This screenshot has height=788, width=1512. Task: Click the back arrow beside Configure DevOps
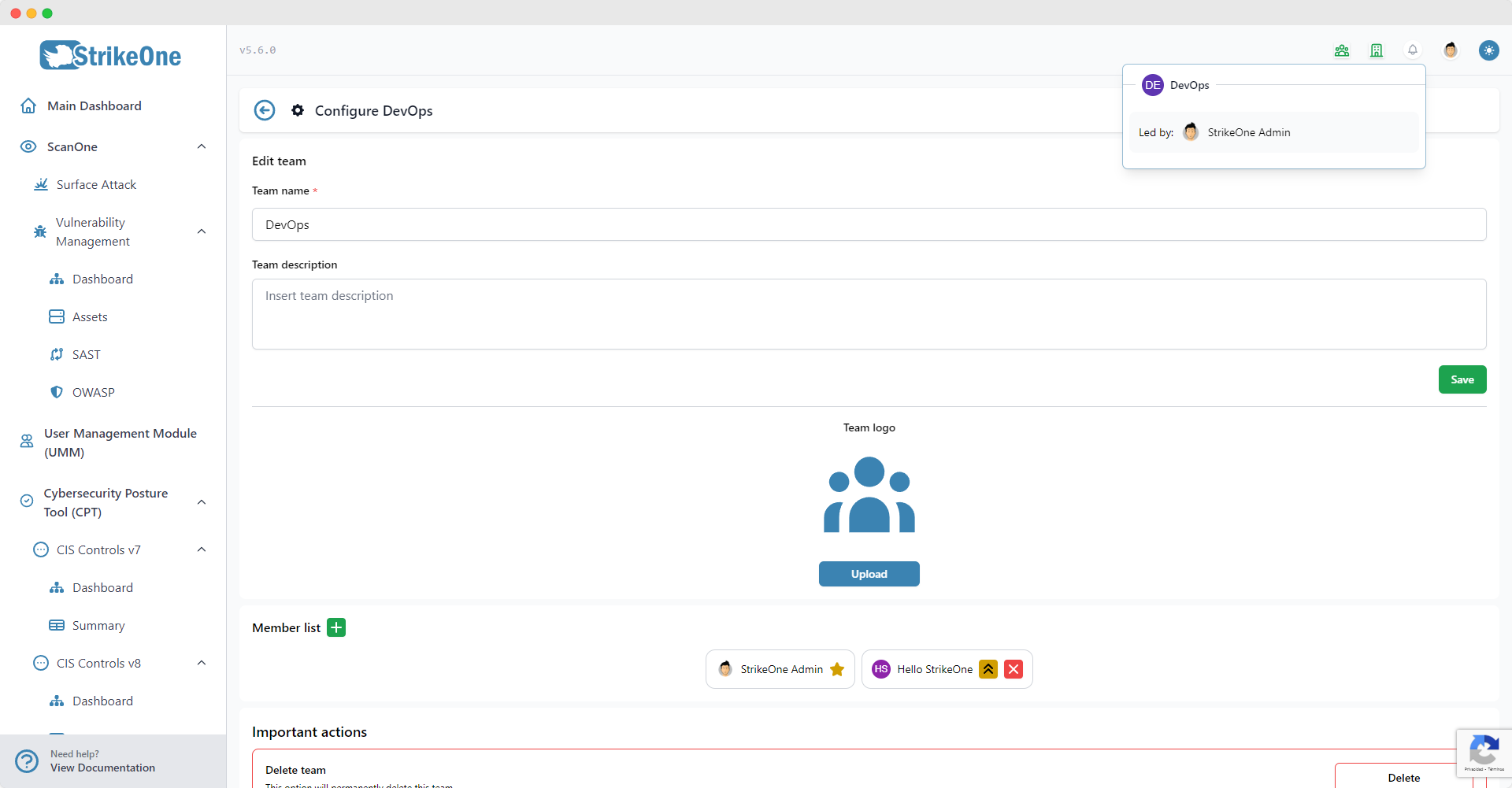(265, 110)
